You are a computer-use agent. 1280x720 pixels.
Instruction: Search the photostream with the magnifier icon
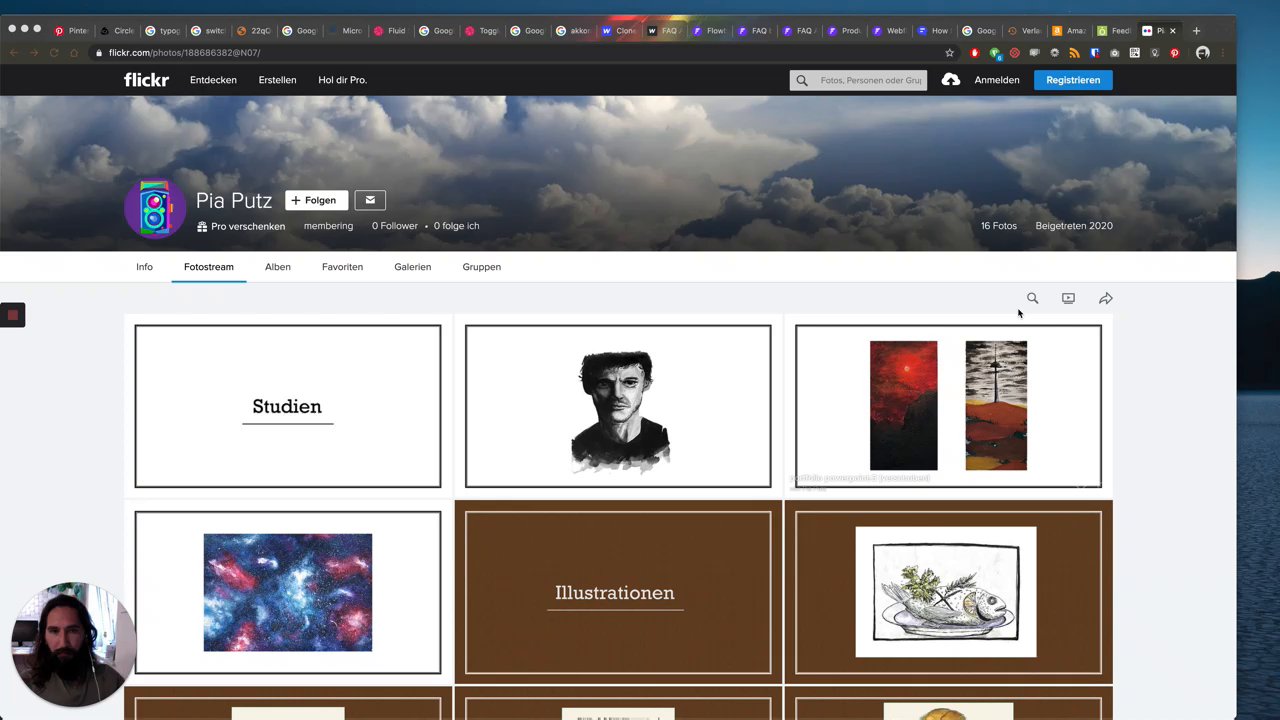coord(1033,298)
